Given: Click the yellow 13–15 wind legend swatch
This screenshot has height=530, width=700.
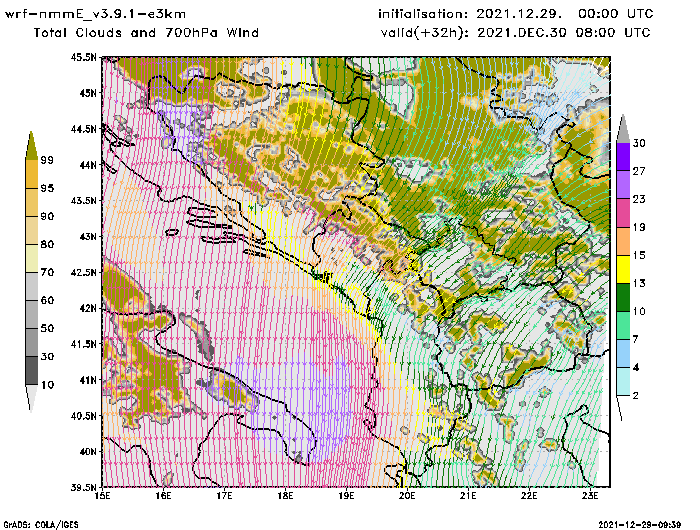Looking at the screenshot, I should pos(623,269).
